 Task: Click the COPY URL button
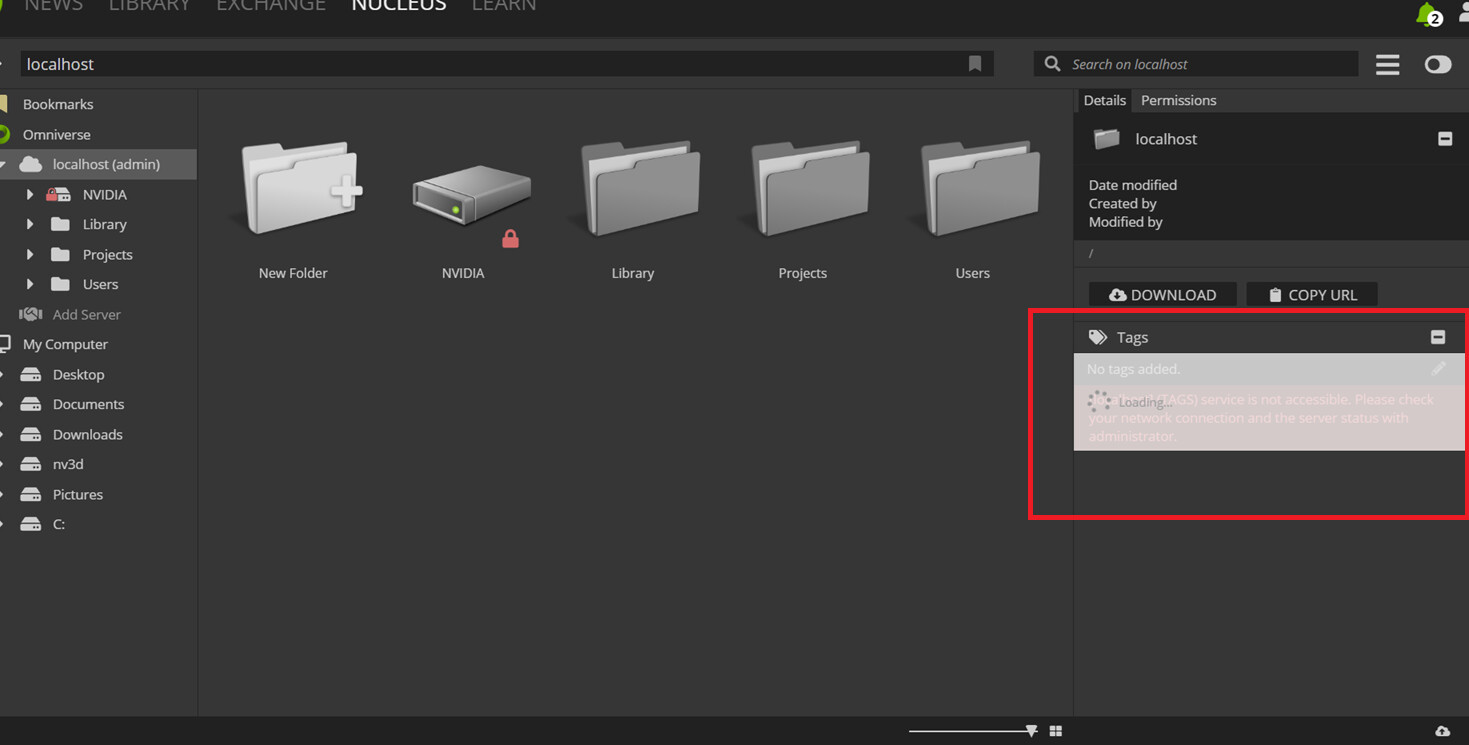[x=1311, y=294]
